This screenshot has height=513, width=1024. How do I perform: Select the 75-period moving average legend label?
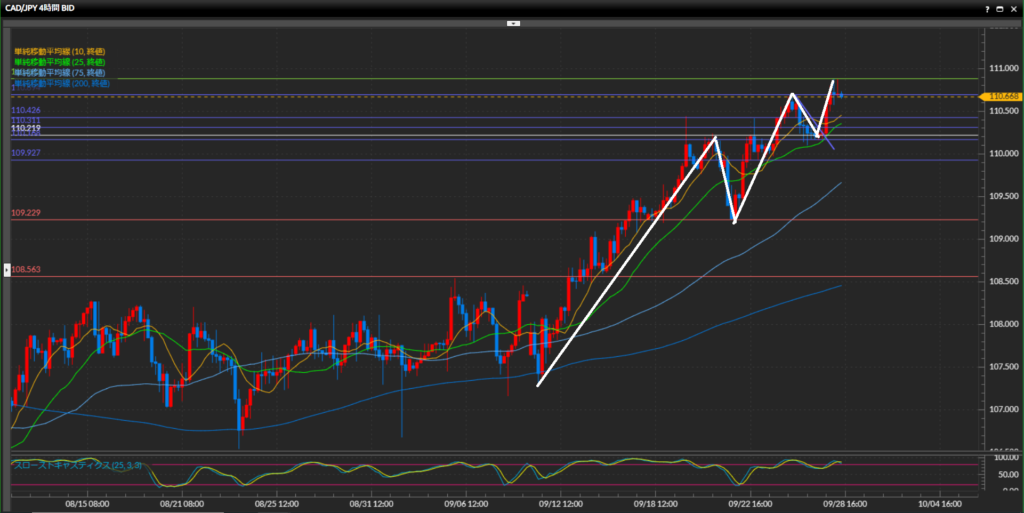click(60, 73)
